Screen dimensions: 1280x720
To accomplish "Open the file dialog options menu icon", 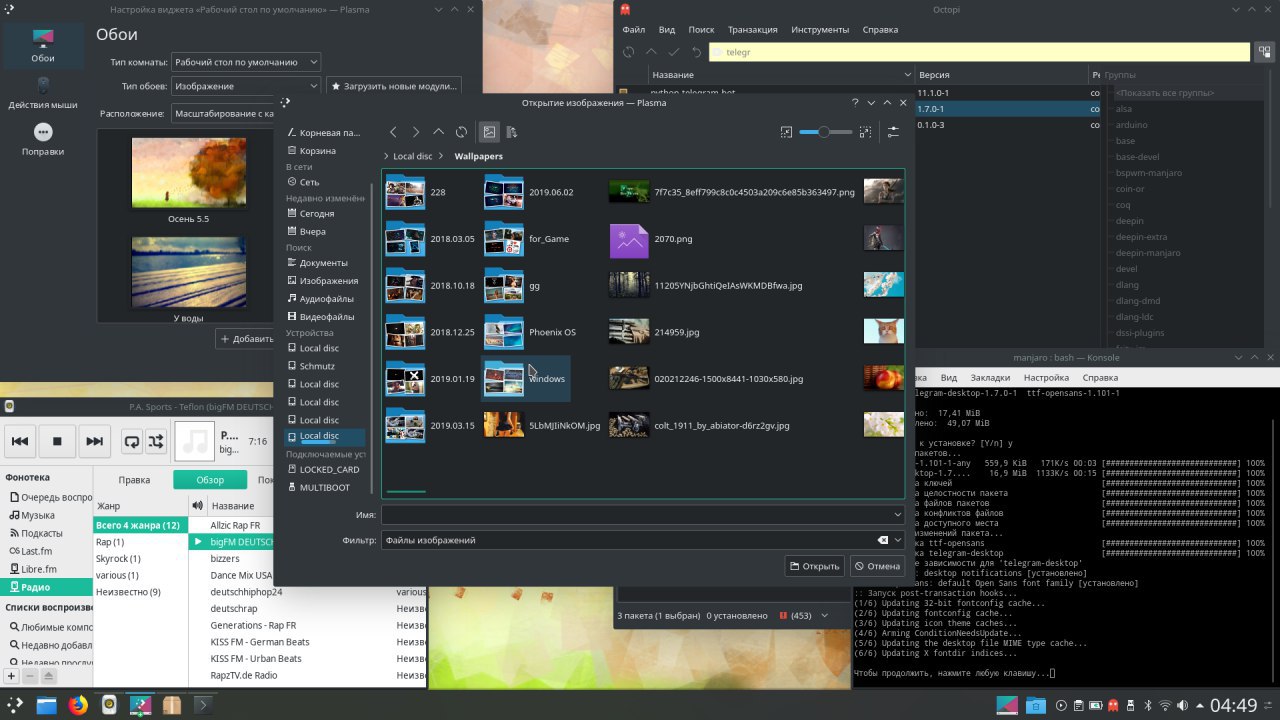I will [893, 132].
